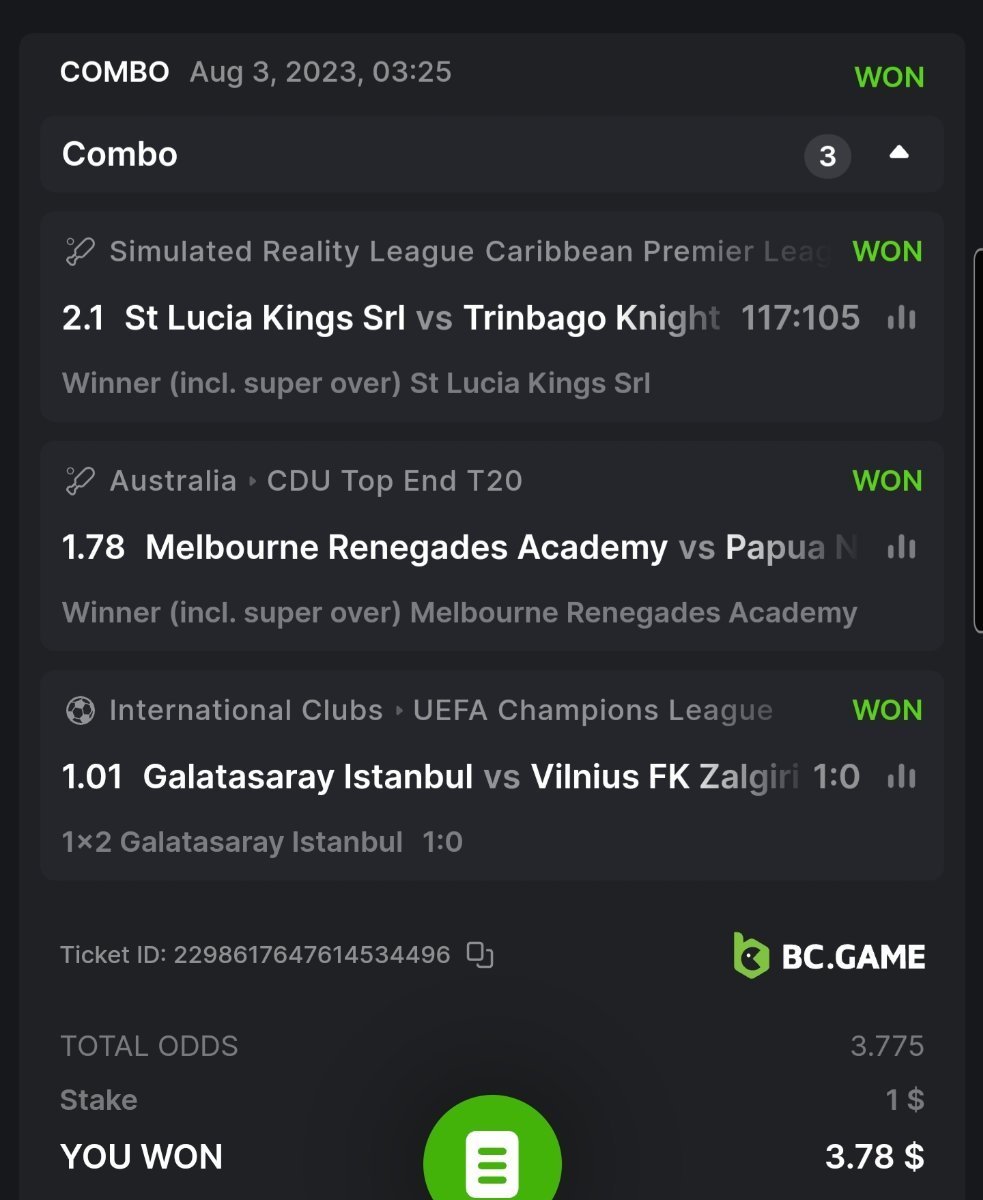Select the UEFA Champions League label
The image size is (983, 1200).
coord(592,711)
